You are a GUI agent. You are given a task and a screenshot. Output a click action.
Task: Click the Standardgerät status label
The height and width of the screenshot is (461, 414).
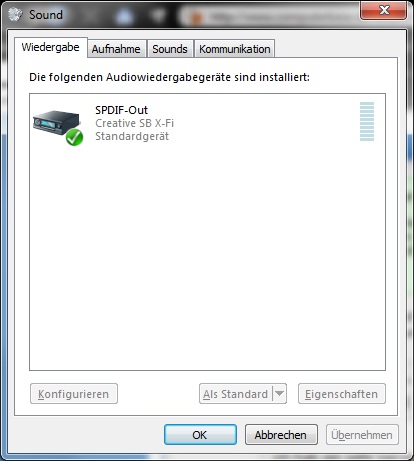click(132, 136)
